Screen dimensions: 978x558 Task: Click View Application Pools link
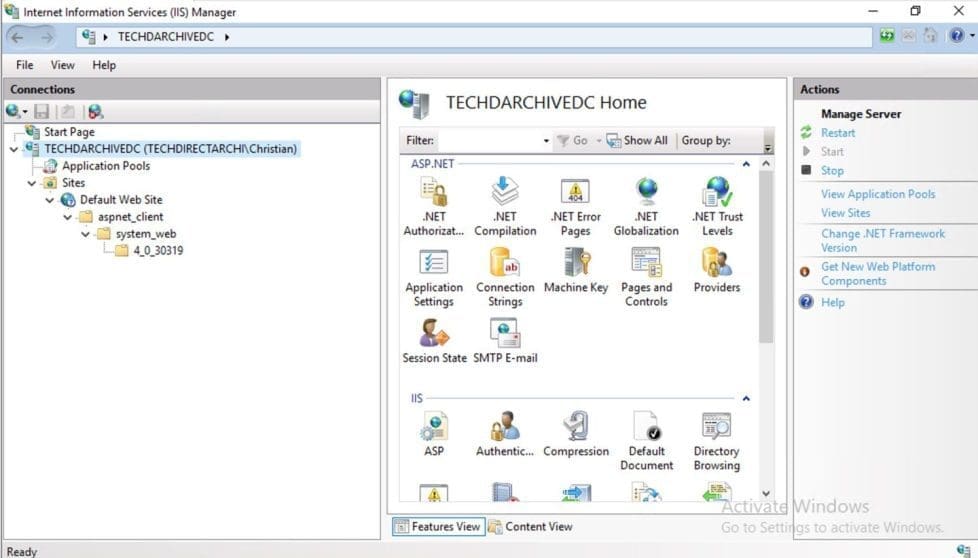pyautogui.click(x=878, y=194)
